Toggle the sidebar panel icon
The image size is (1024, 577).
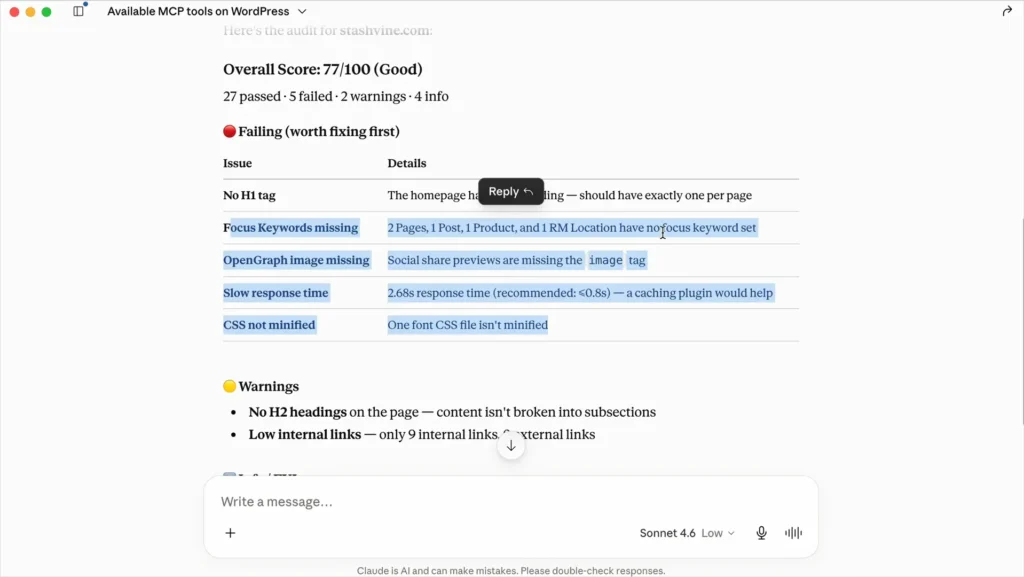coord(78,11)
